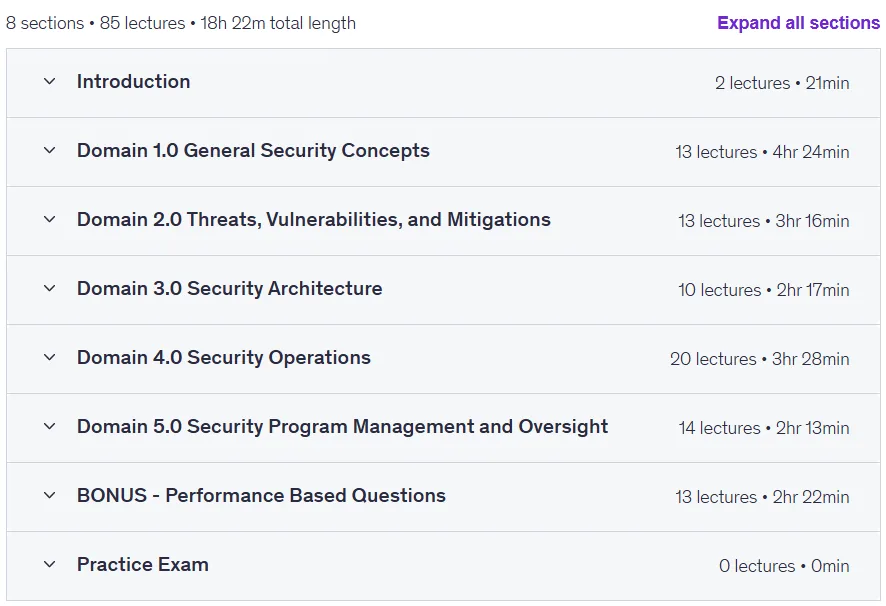The width and height of the screenshot is (886, 606).
Task: Select Domain 3.0 Security Architecture heading
Action: click(x=229, y=288)
